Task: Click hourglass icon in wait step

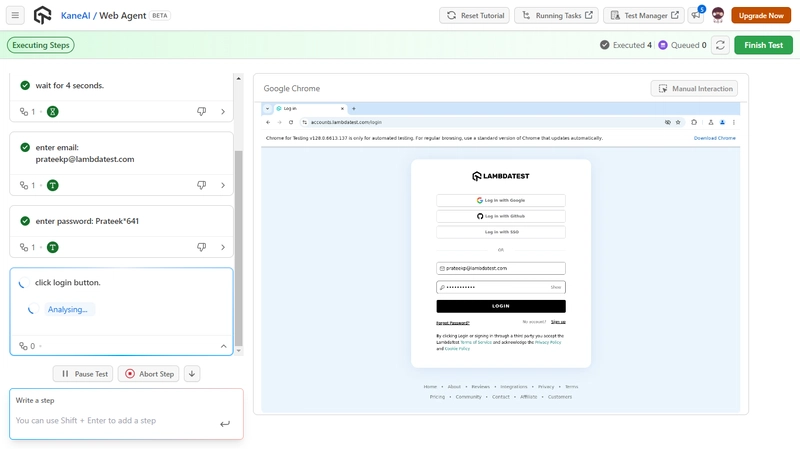Action: tap(53, 111)
